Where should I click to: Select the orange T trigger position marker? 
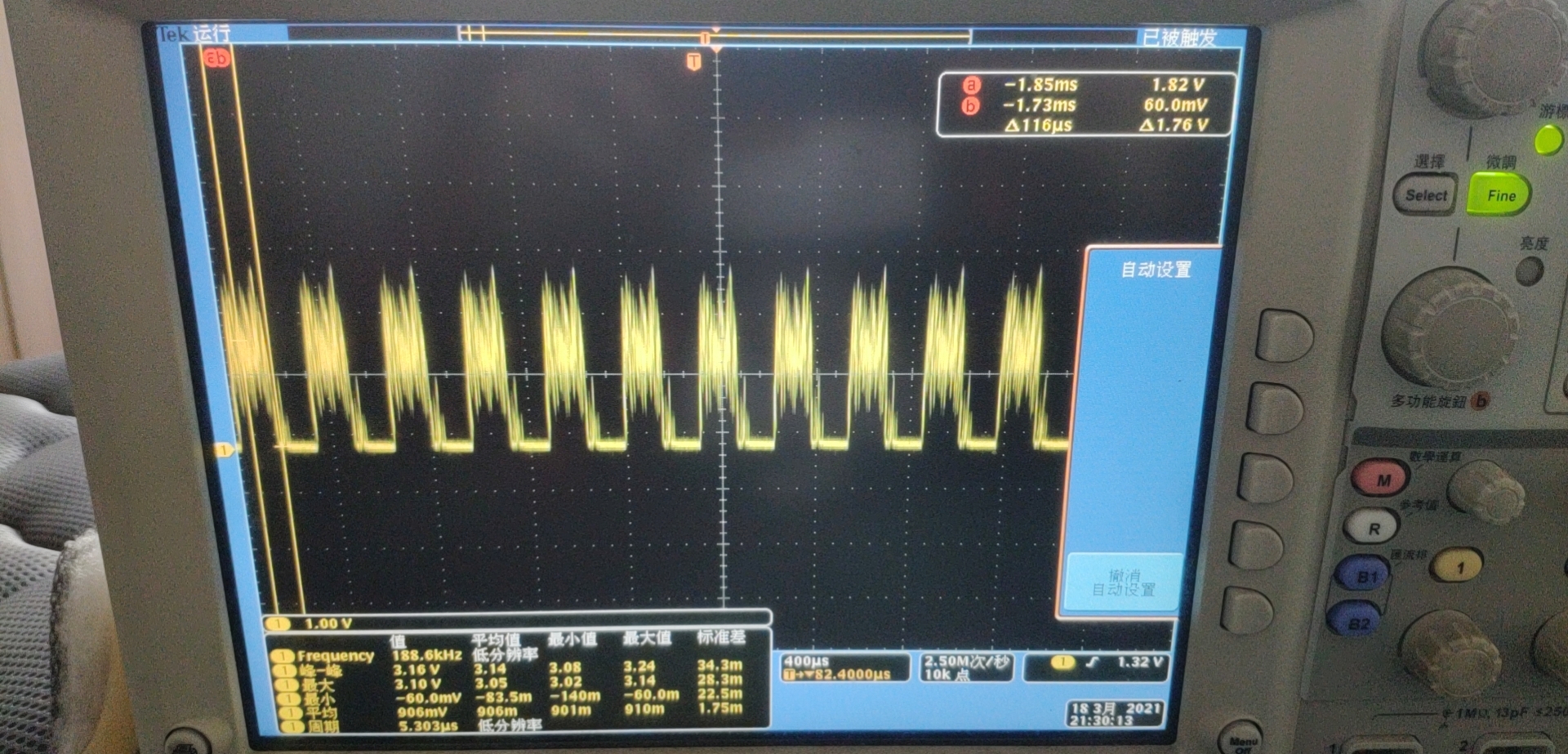point(693,61)
